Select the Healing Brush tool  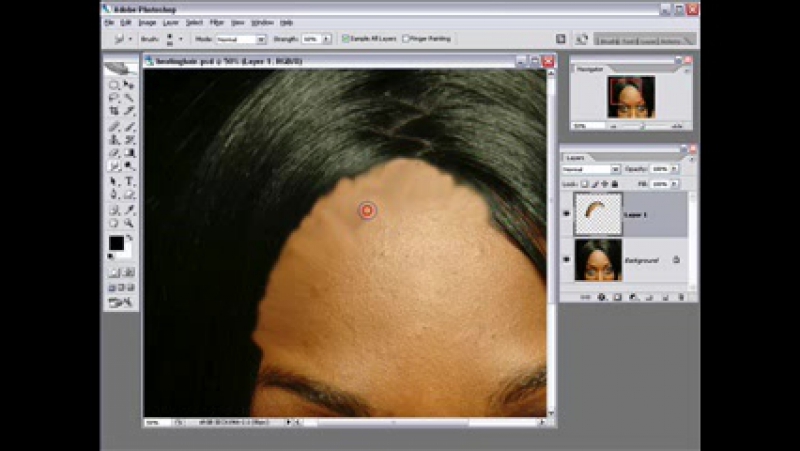[x=114, y=127]
